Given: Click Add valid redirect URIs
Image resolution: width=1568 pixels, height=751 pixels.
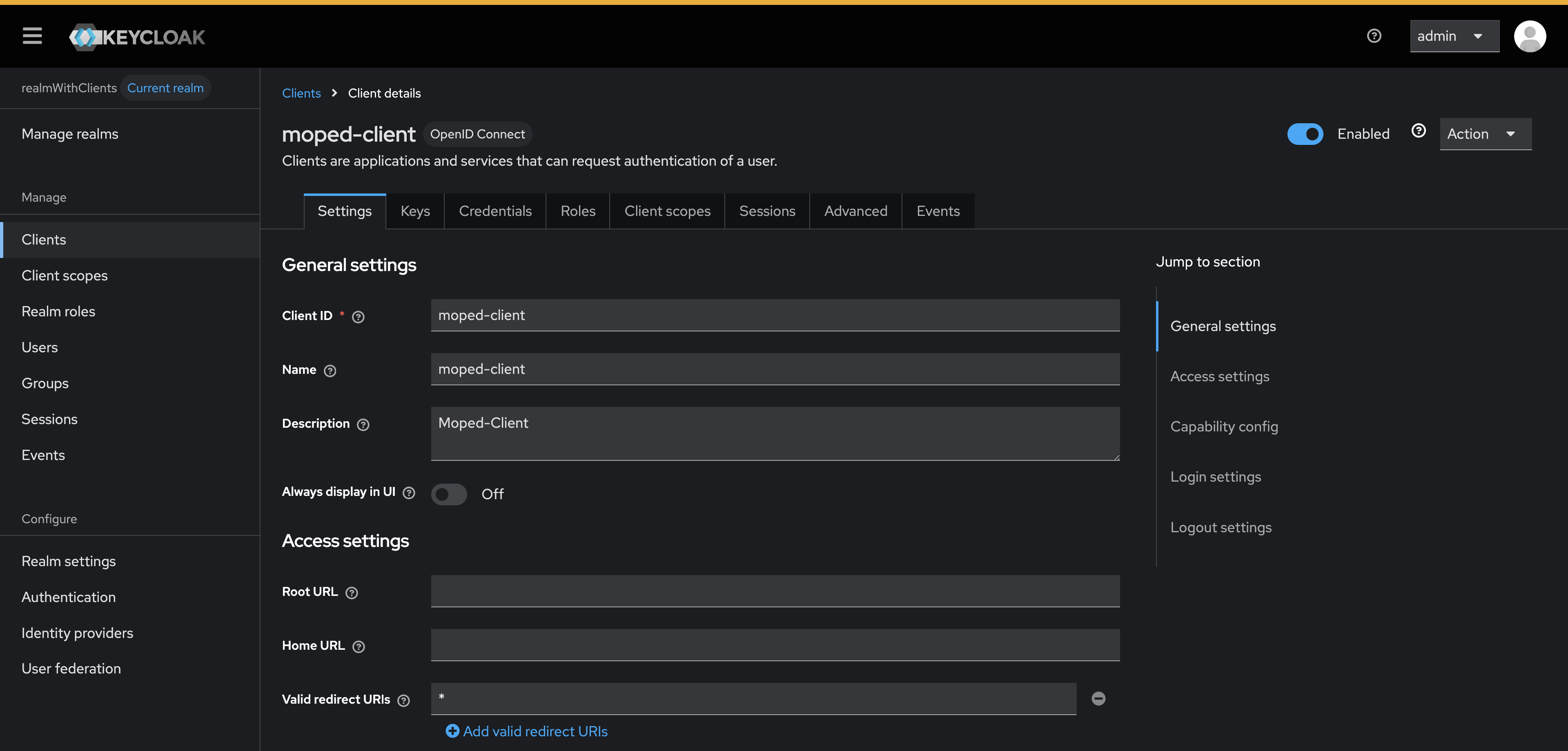Looking at the screenshot, I should coord(526,731).
